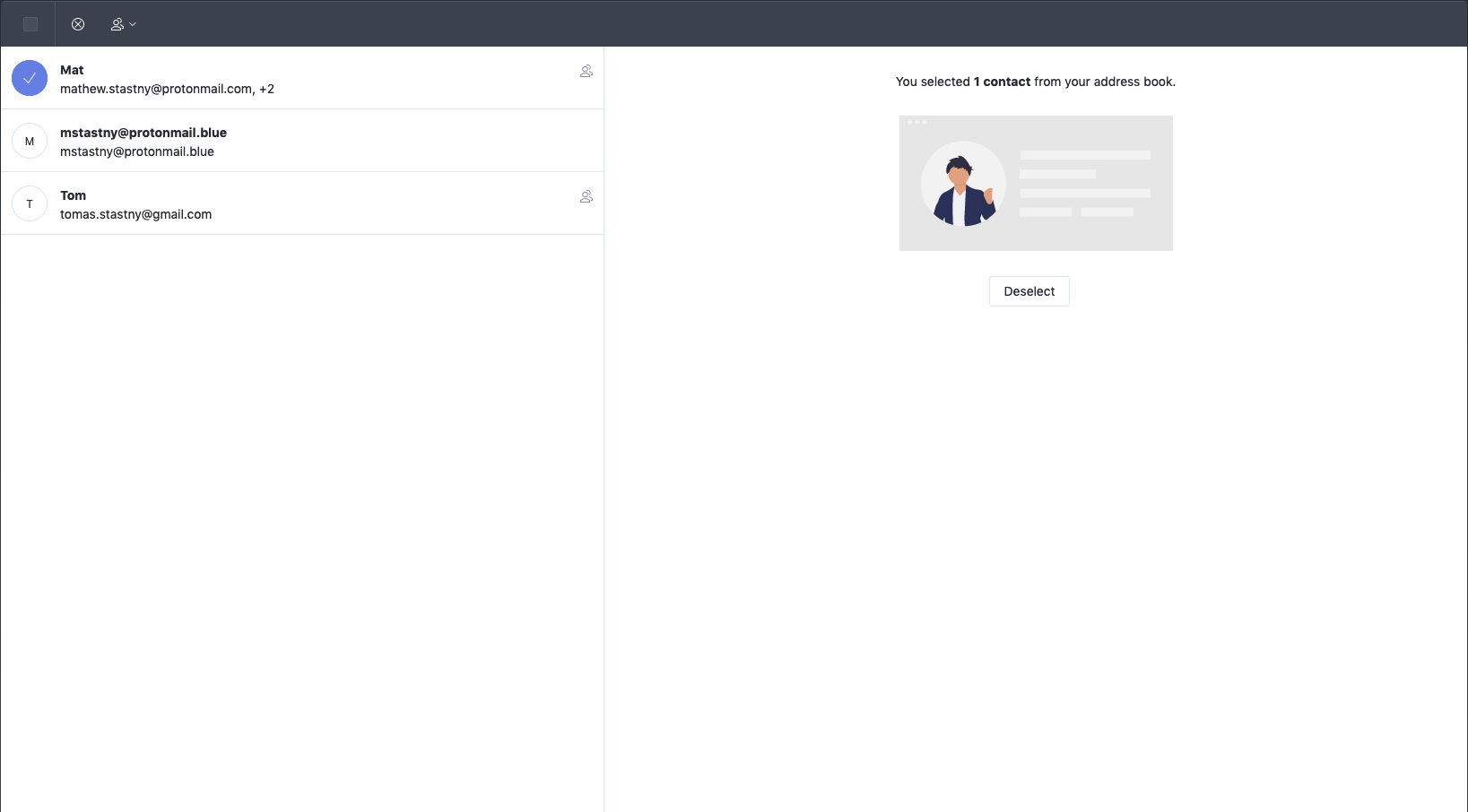This screenshot has width=1468, height=812.
Task: Click the contact name Tom
Action: pos(73,195)
